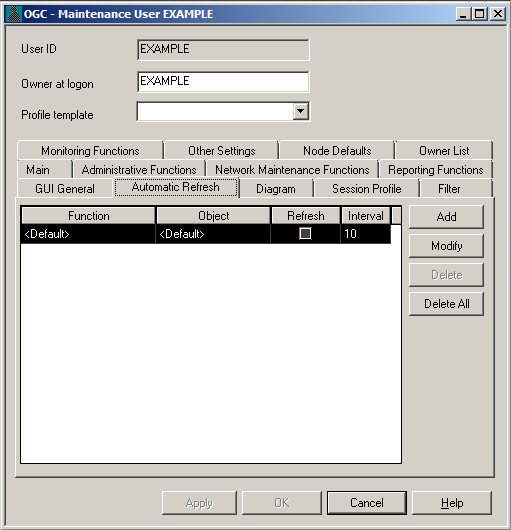Open Help for this dialog
This screenshot has height=530, width=511.
pyautogui.click(x=452, y=503)
